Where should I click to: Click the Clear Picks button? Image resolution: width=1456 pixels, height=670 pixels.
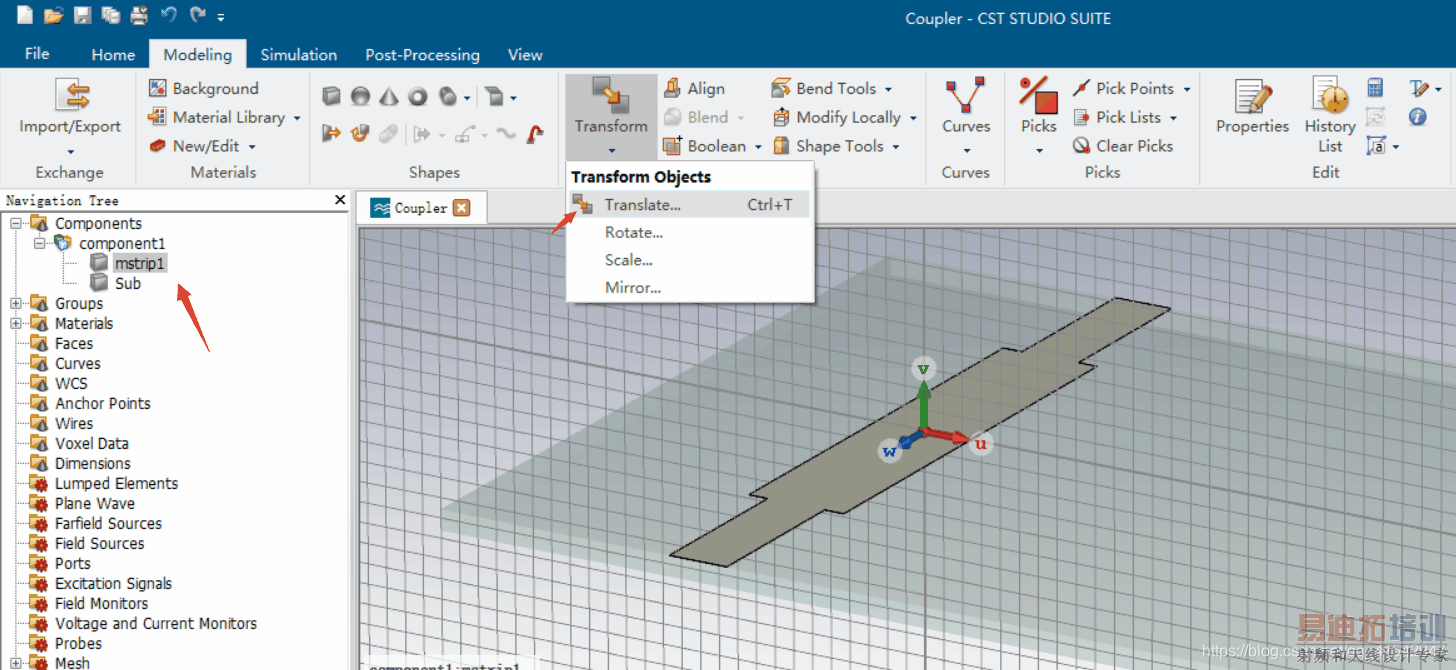tap(1123, 146)
